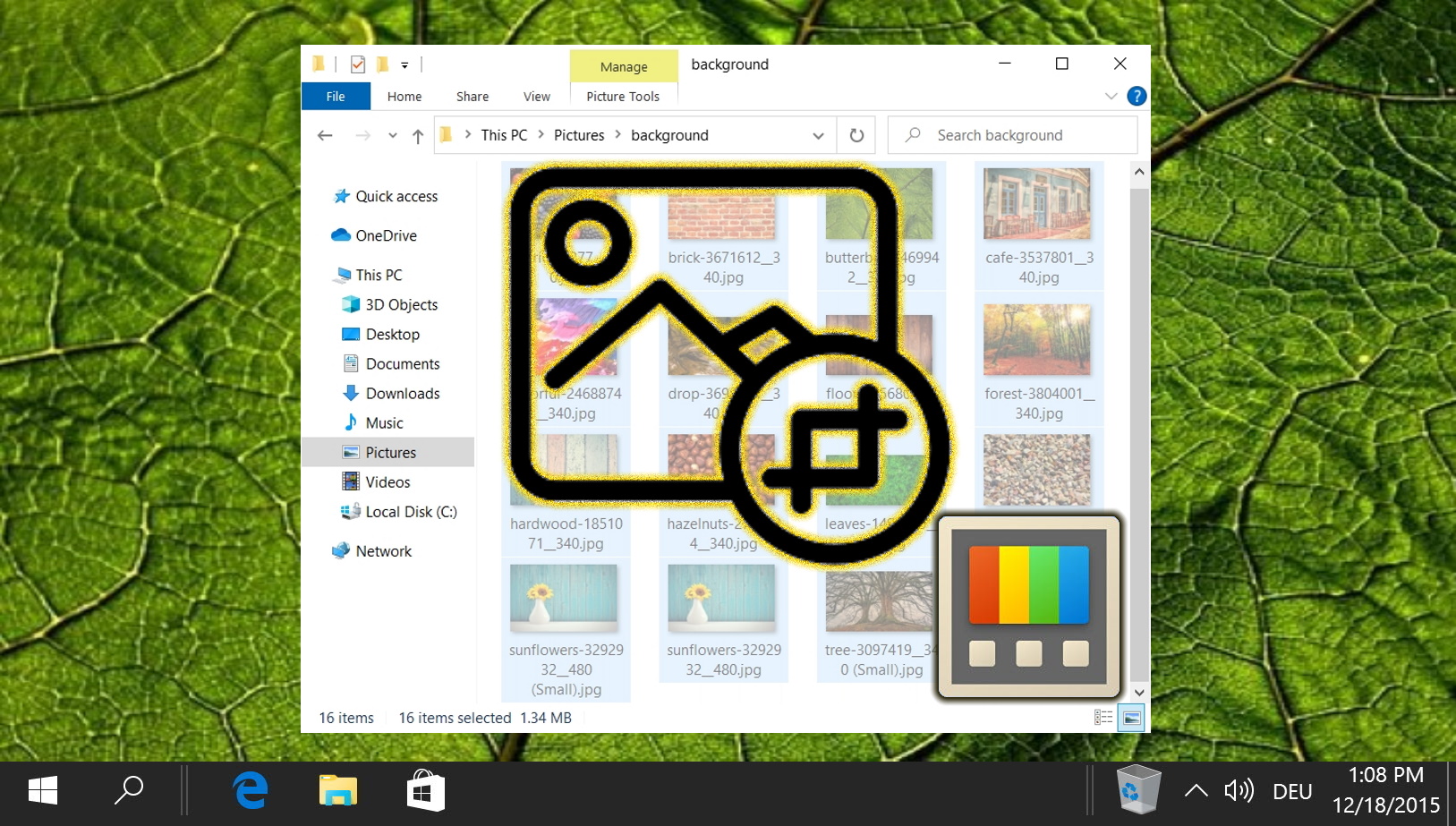Switch to Details view icon
This screenshot has height=826, width=1456.
click(x=1103, y=718)
